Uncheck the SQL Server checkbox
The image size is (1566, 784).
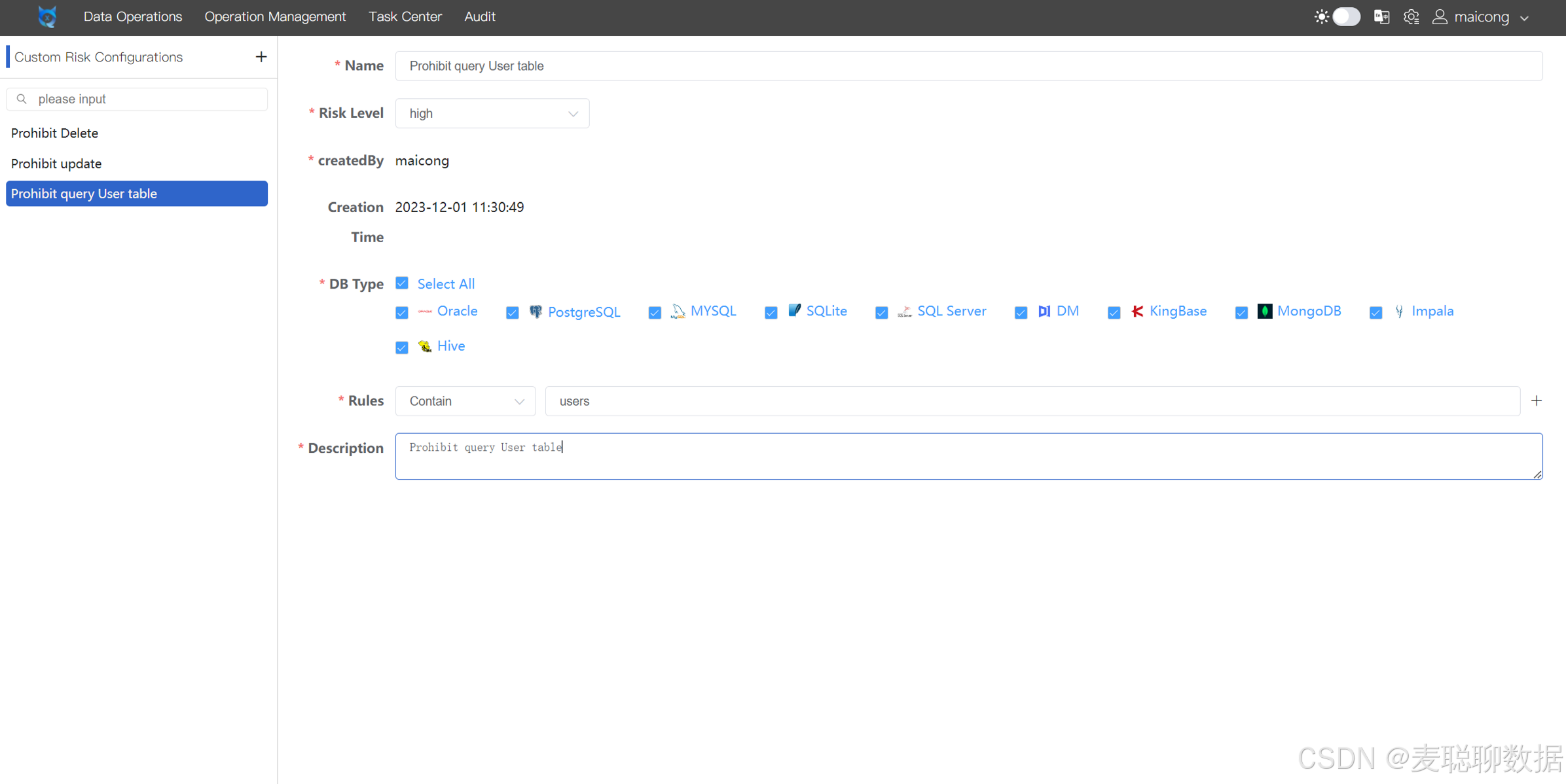pyautogui.click(x=881, y=312)
